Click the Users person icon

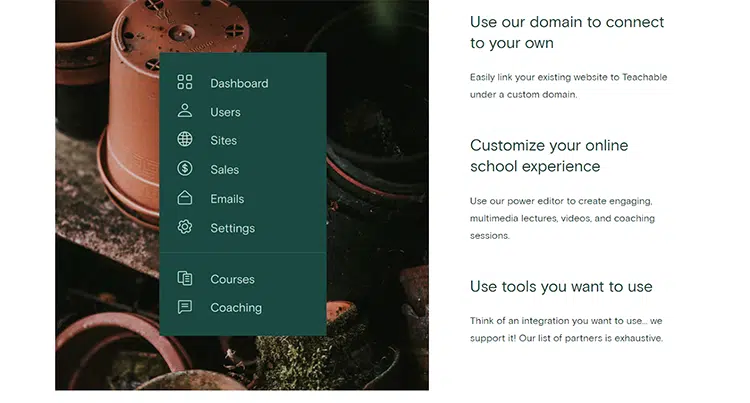(185, 111)
